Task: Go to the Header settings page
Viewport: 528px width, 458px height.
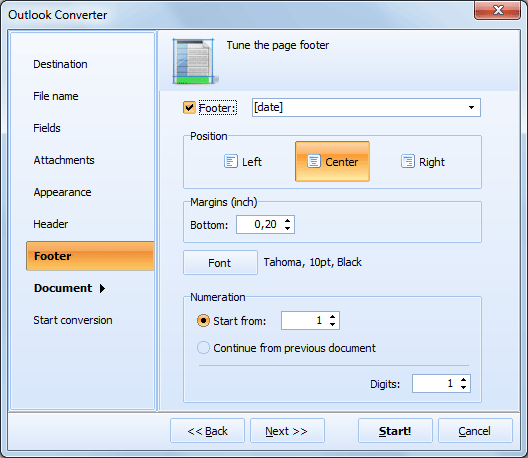Action: 51,224
